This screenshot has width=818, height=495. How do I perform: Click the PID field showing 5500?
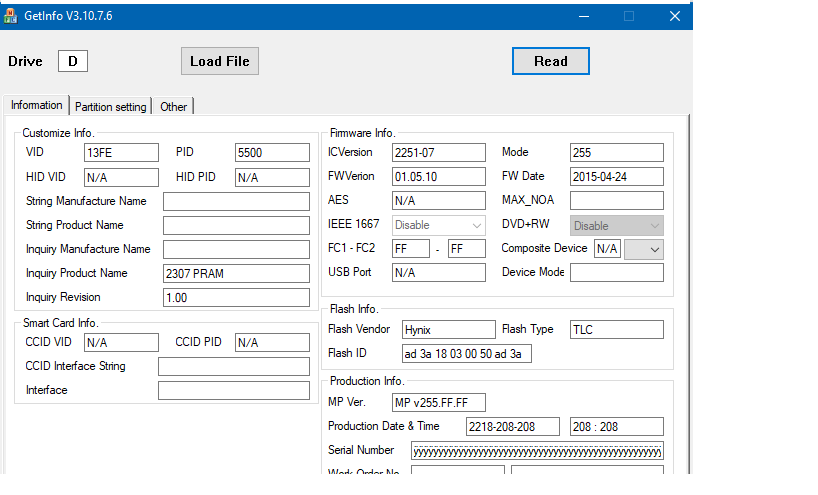pos(272,152)
